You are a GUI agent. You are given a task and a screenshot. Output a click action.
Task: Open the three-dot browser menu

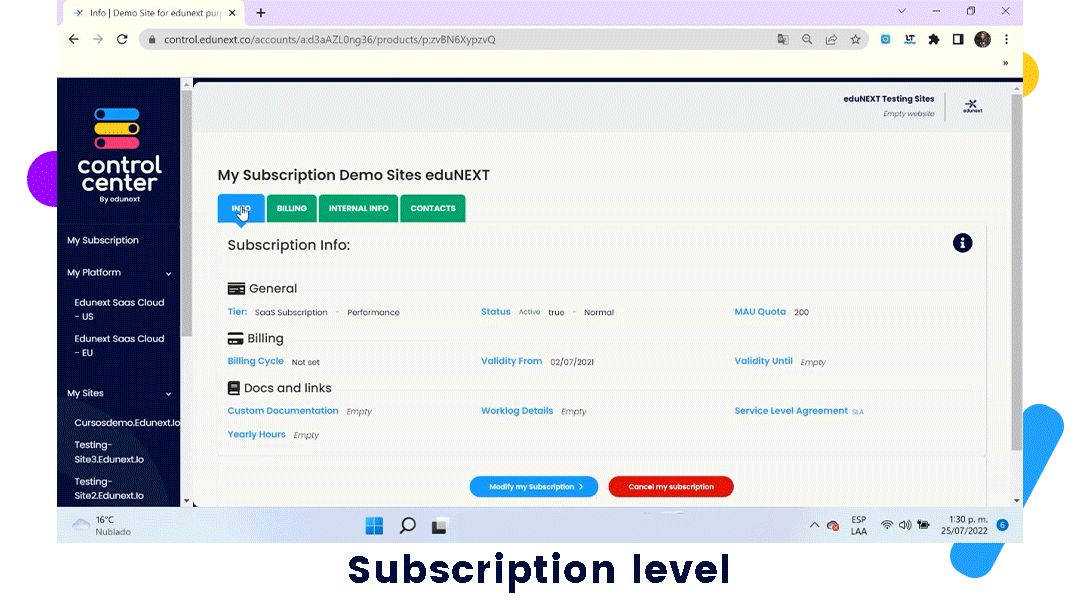[1006, 39]
